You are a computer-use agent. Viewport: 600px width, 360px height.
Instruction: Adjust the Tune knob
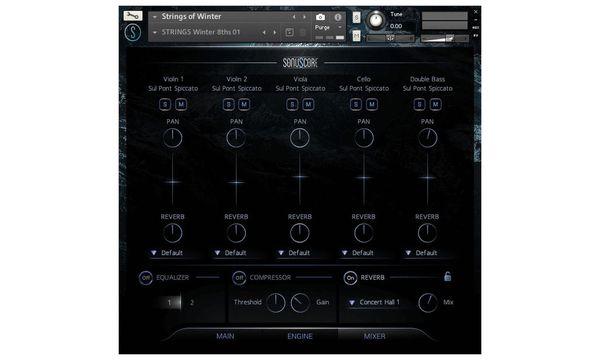(376, 20)
